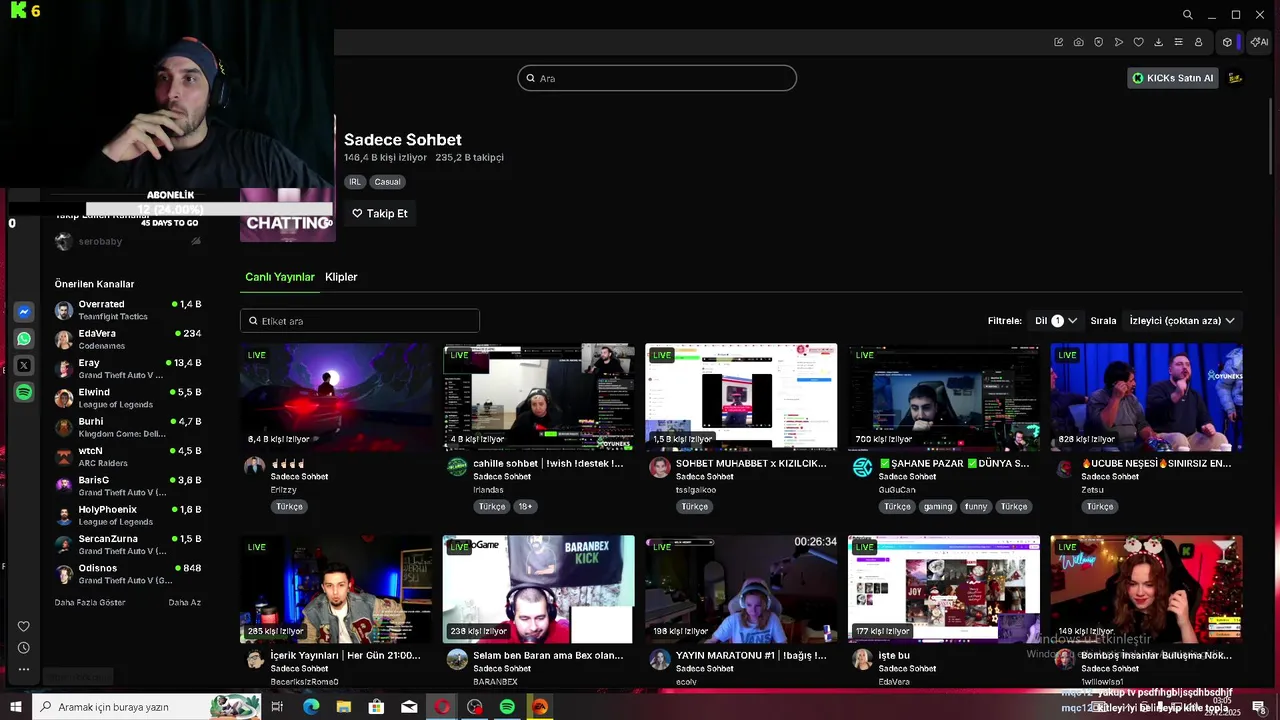The height and width of the screenshot is (720, 1280).
Task: Open the Kick logo home link
Action: click(x=18, y=11)
